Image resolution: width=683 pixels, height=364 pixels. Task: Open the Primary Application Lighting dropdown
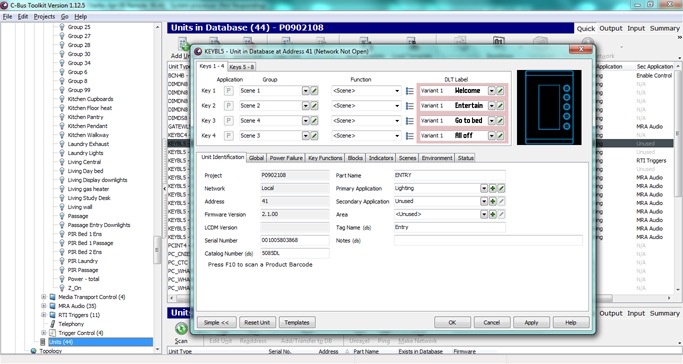pyautogui.click(x=484, y=189)
